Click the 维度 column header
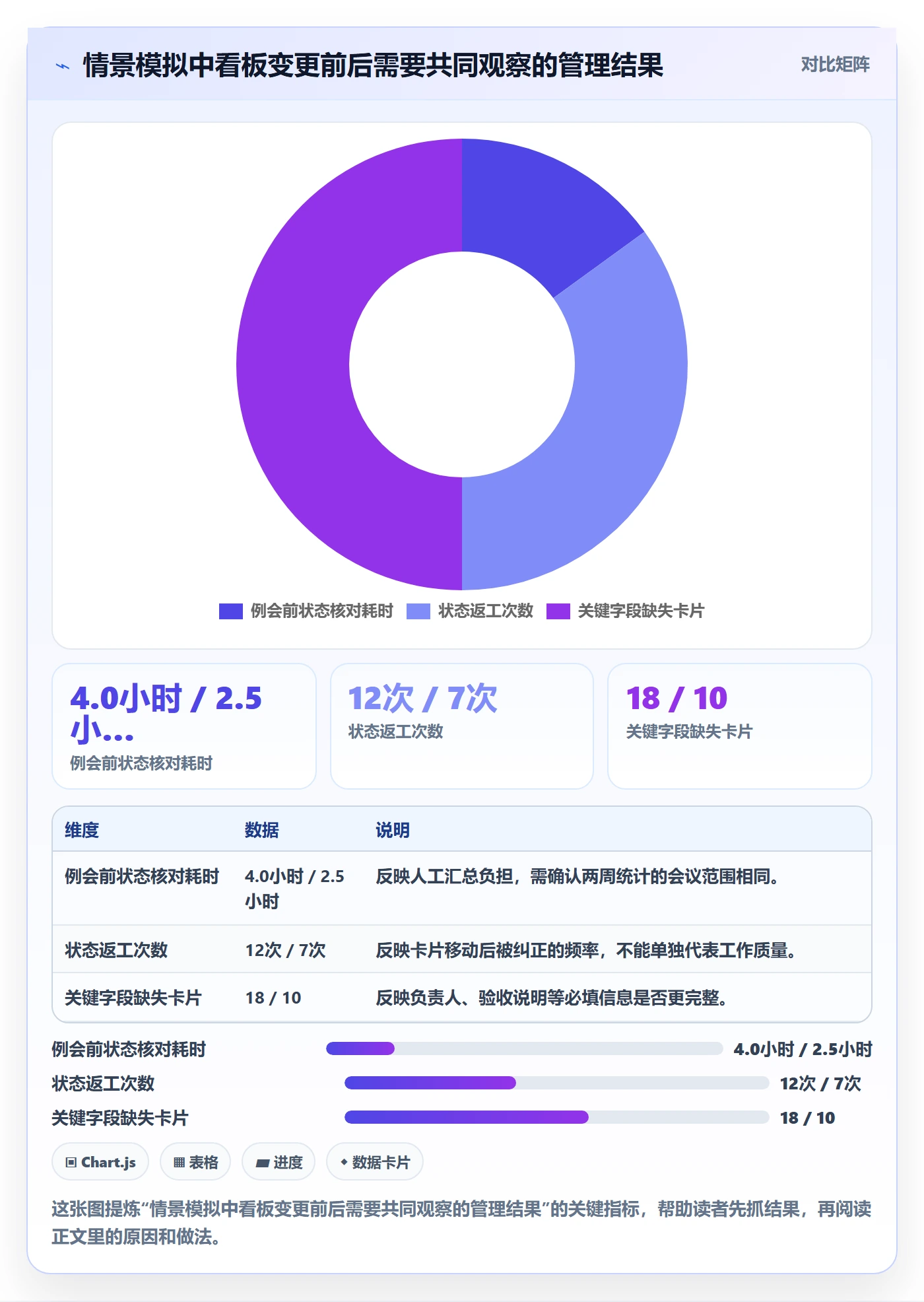This screenshot has width=924, height=1302. coord(82,830)
